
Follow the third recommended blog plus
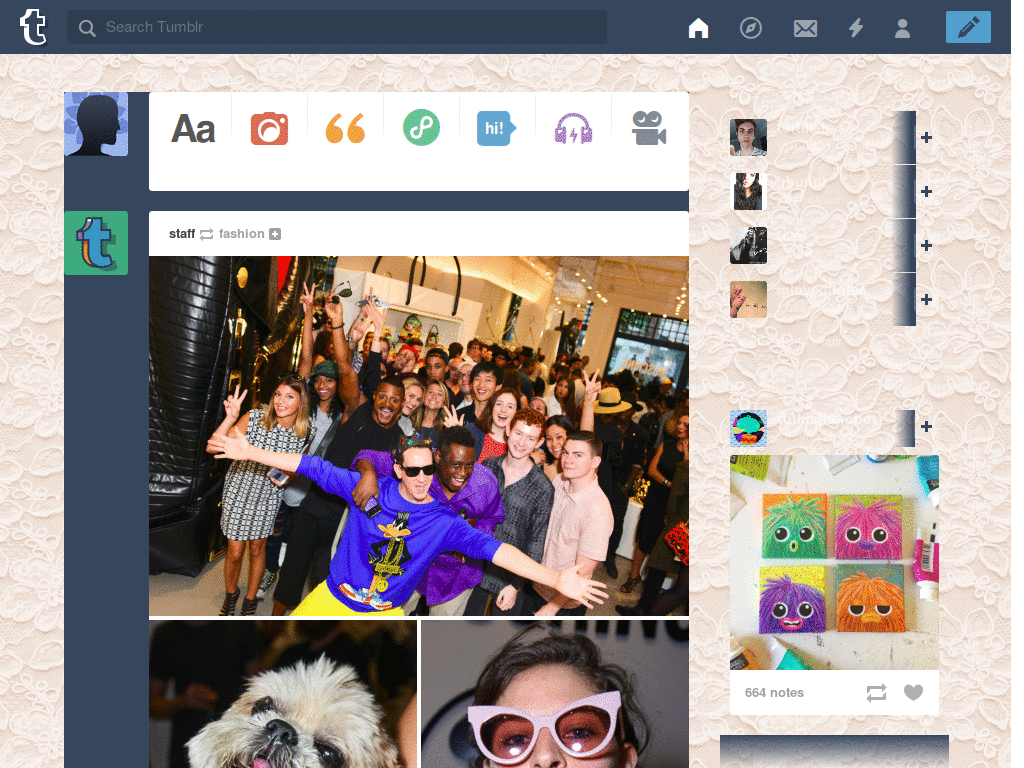pyautogui.click(x=926, y=246)
